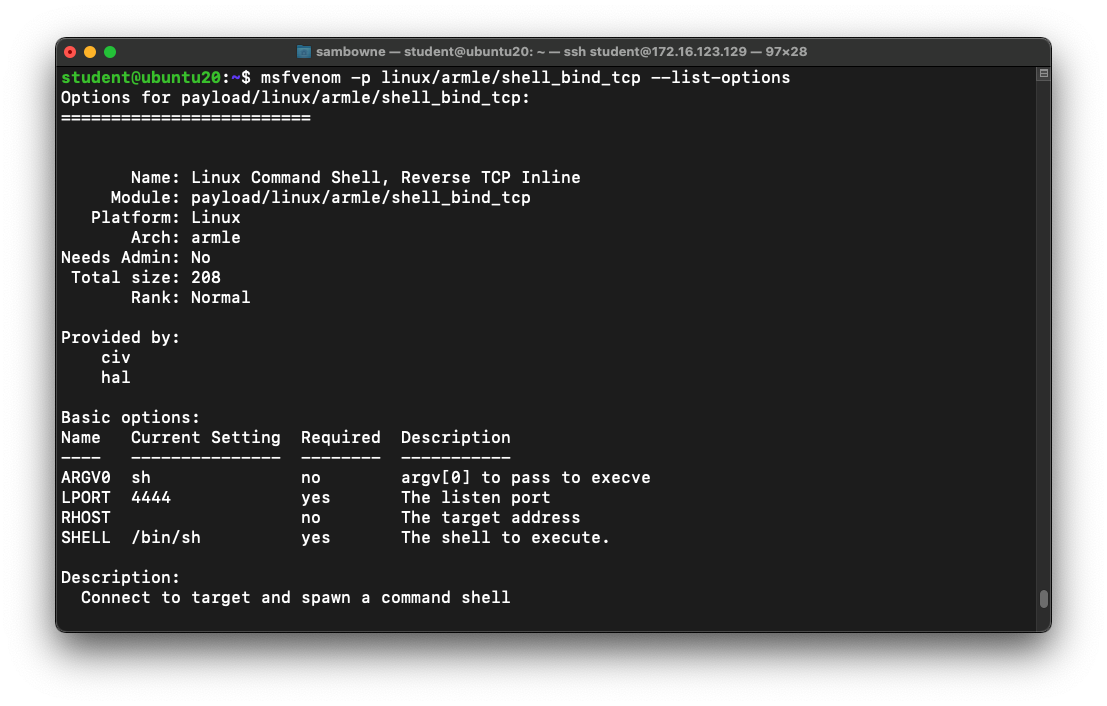The width and height of the screenshot is (1107, 706).
Task: Click the RHOST option row name
Action: point(86,518)
